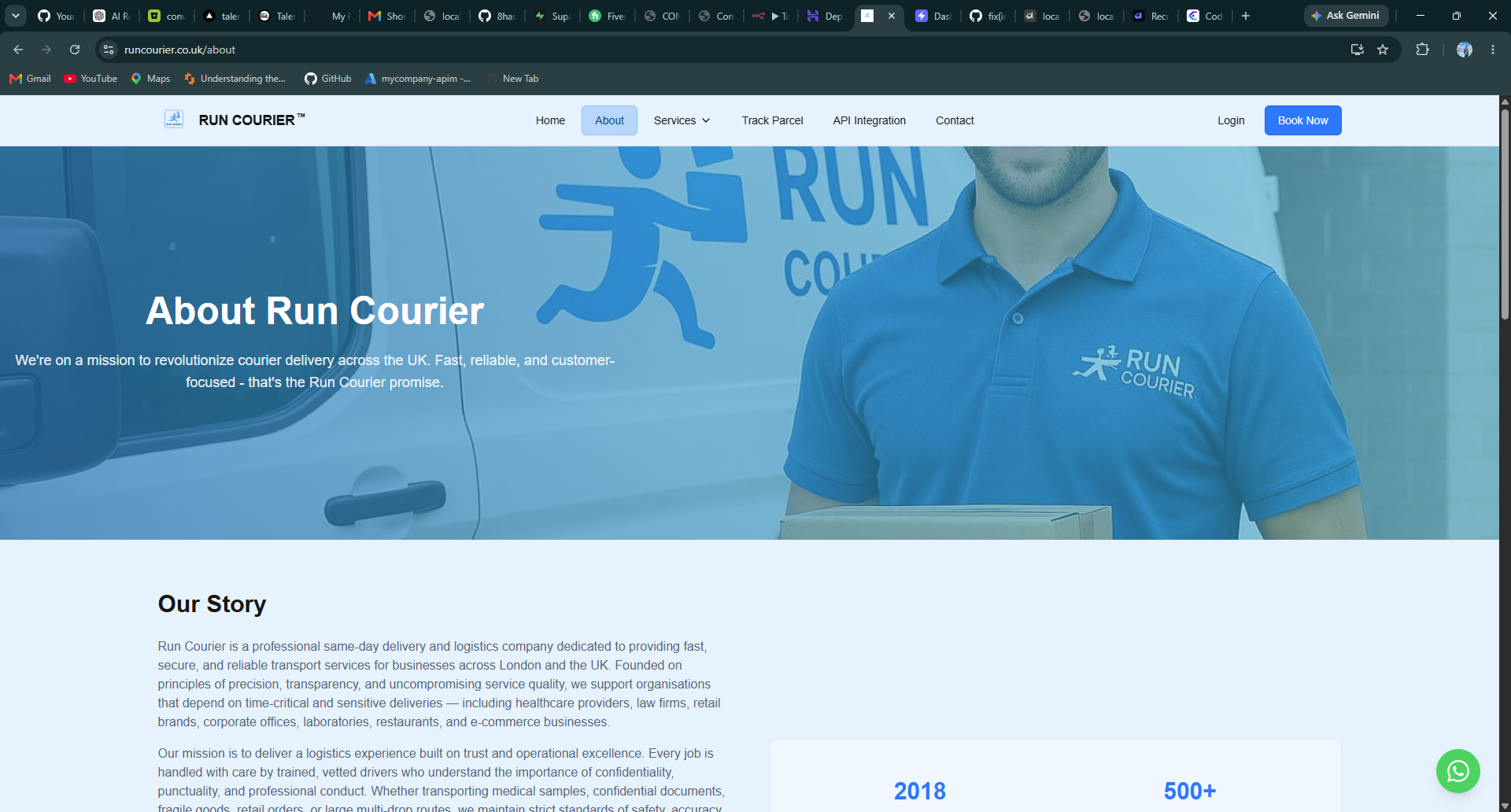1511x812 pixels.
Task: Open the mycompany-apim bookmark
Action: tap(417, 79)
